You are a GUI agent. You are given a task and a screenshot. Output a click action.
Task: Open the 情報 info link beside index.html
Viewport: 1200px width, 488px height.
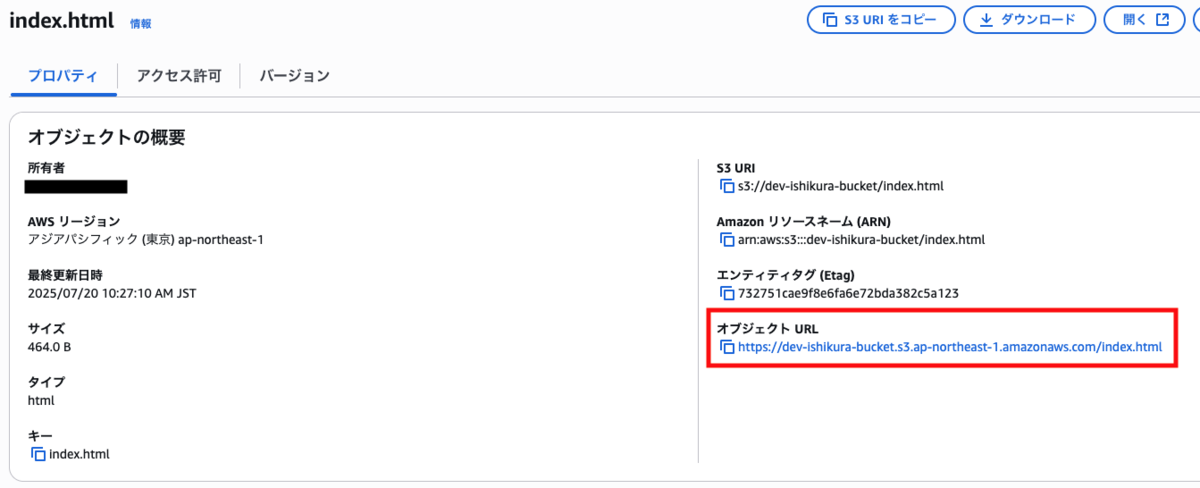141,23
